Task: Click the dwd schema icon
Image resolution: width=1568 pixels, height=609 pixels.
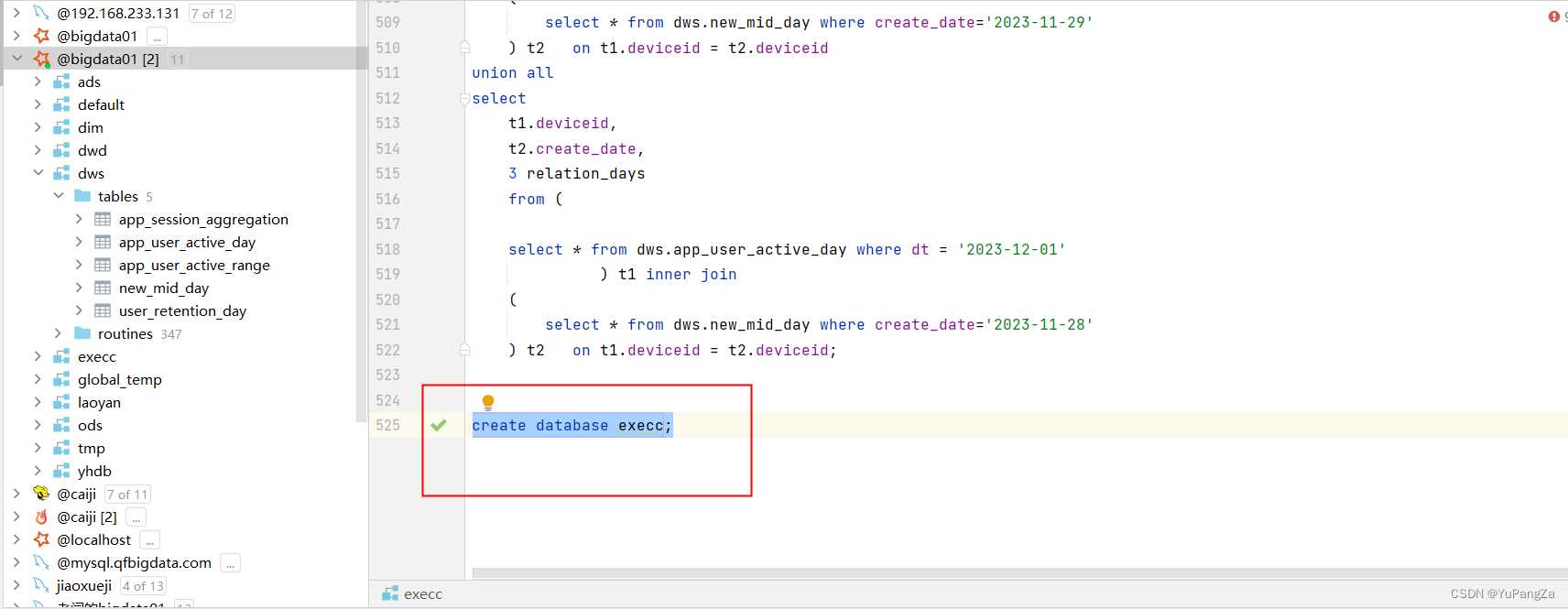Action: 61,150
